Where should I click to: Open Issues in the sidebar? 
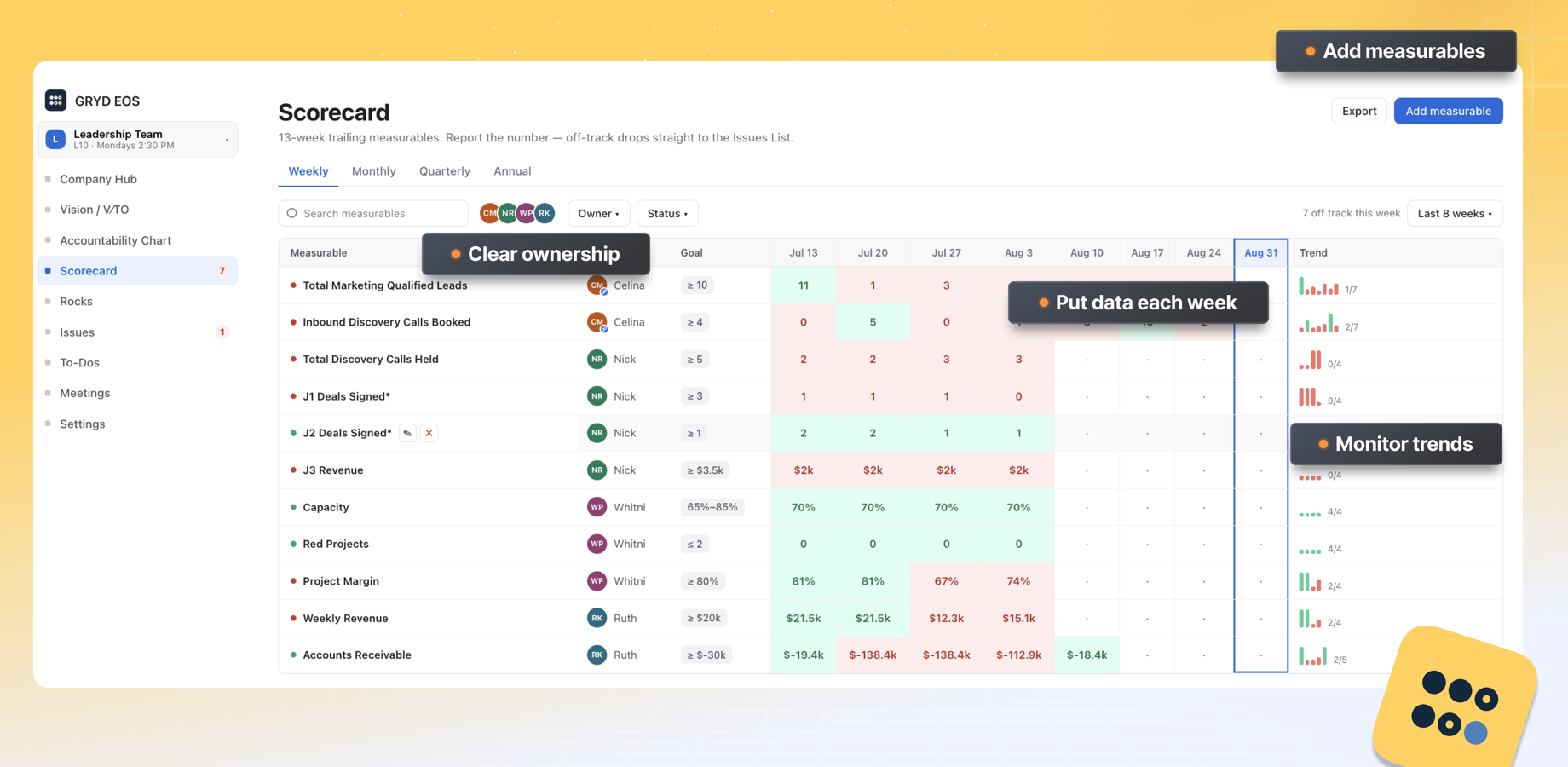coord(137,332)
